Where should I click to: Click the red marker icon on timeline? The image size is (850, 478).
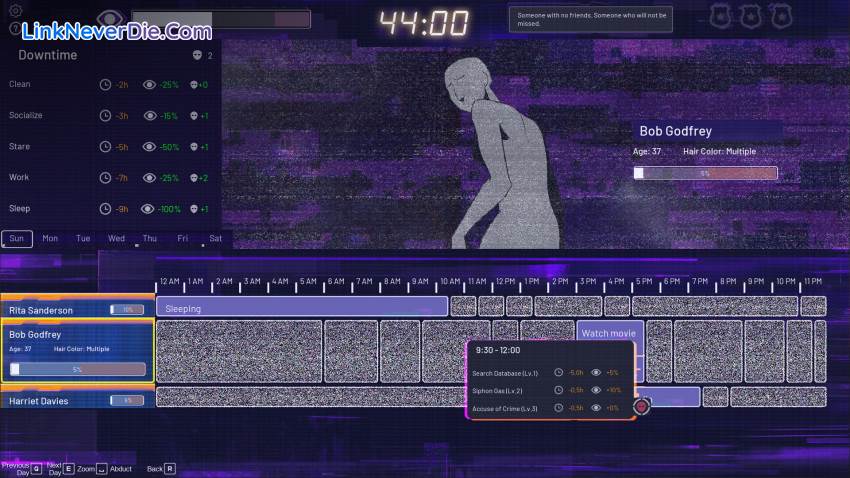pos(641,406)
